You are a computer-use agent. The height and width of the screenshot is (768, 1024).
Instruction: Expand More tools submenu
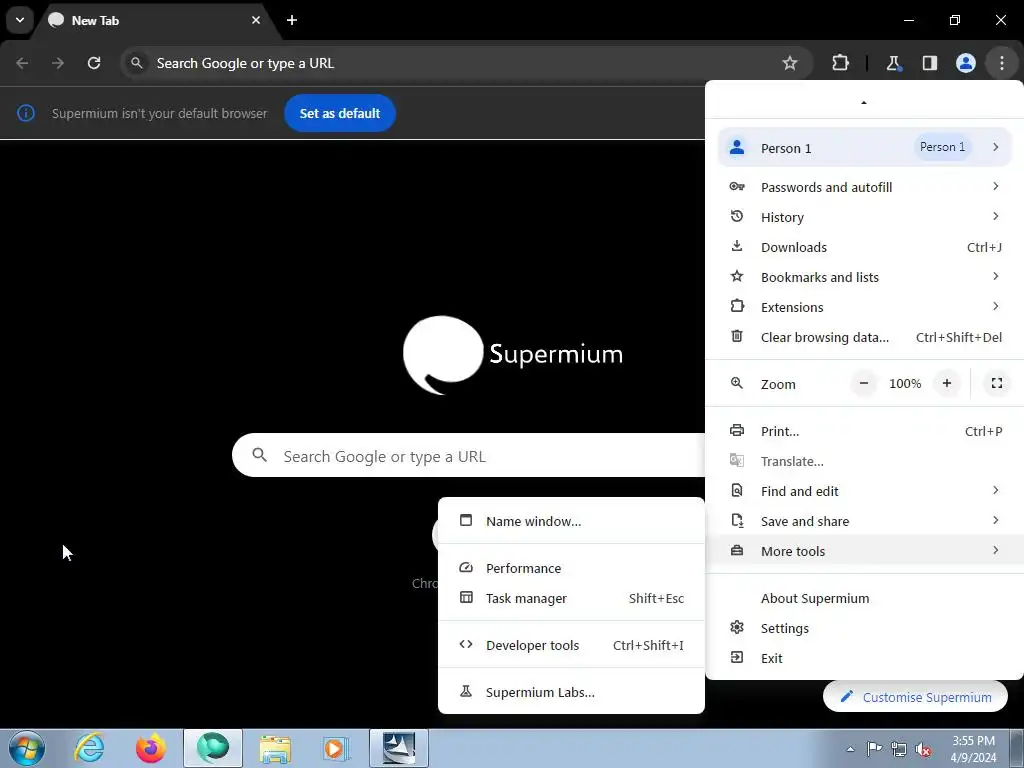tap(864, 551)
